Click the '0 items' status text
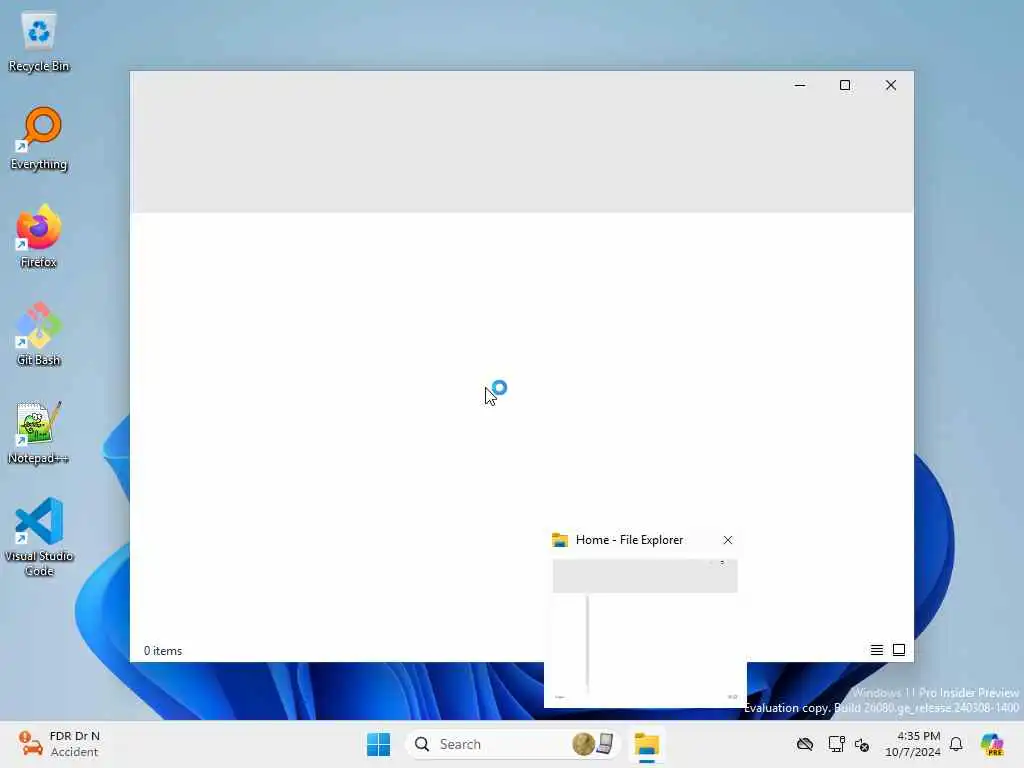Viewport: 1024px width, 768px height. 163,650
